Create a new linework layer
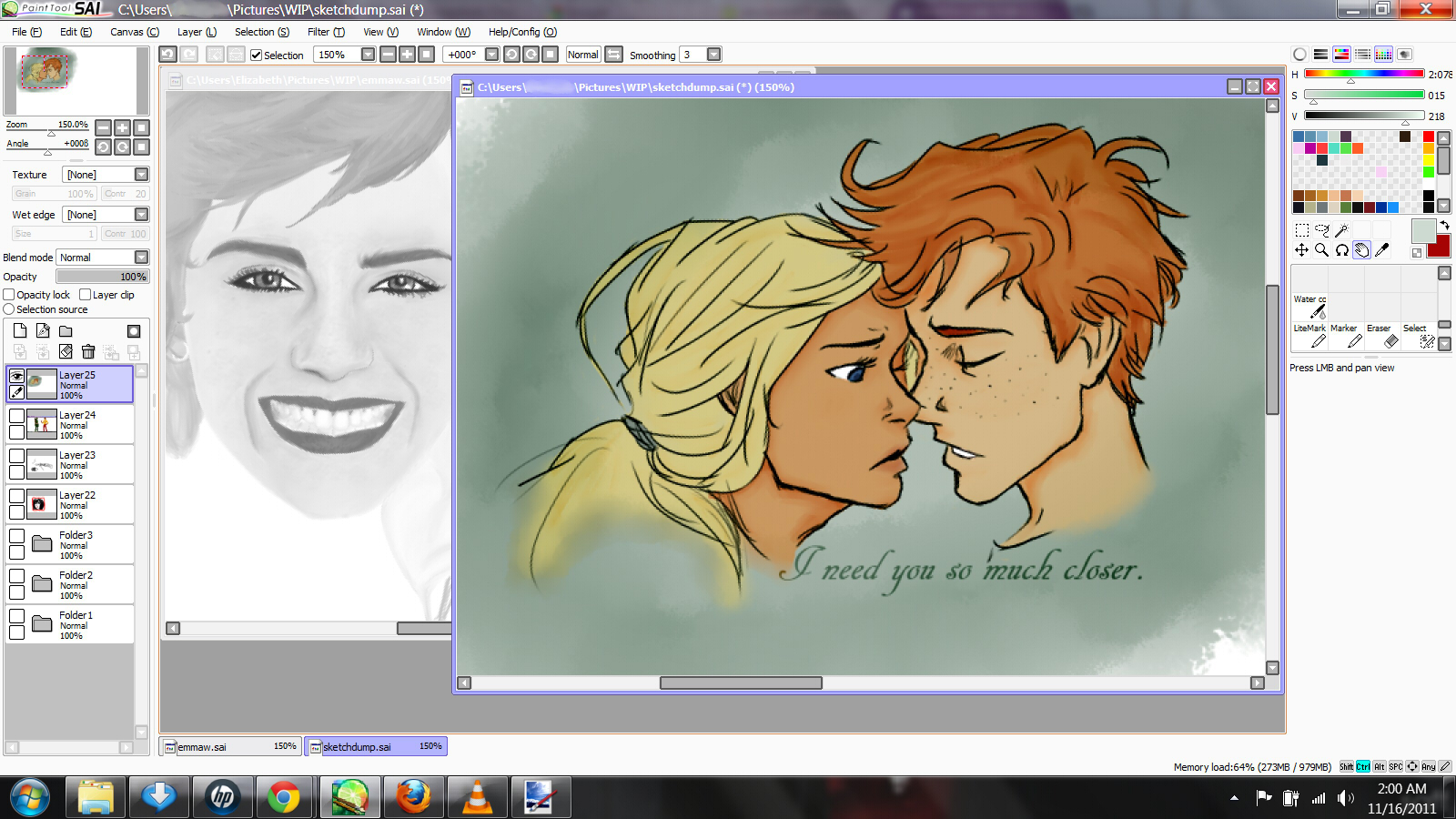Viewport: 1456px width, 819px height. pos(43,331)
